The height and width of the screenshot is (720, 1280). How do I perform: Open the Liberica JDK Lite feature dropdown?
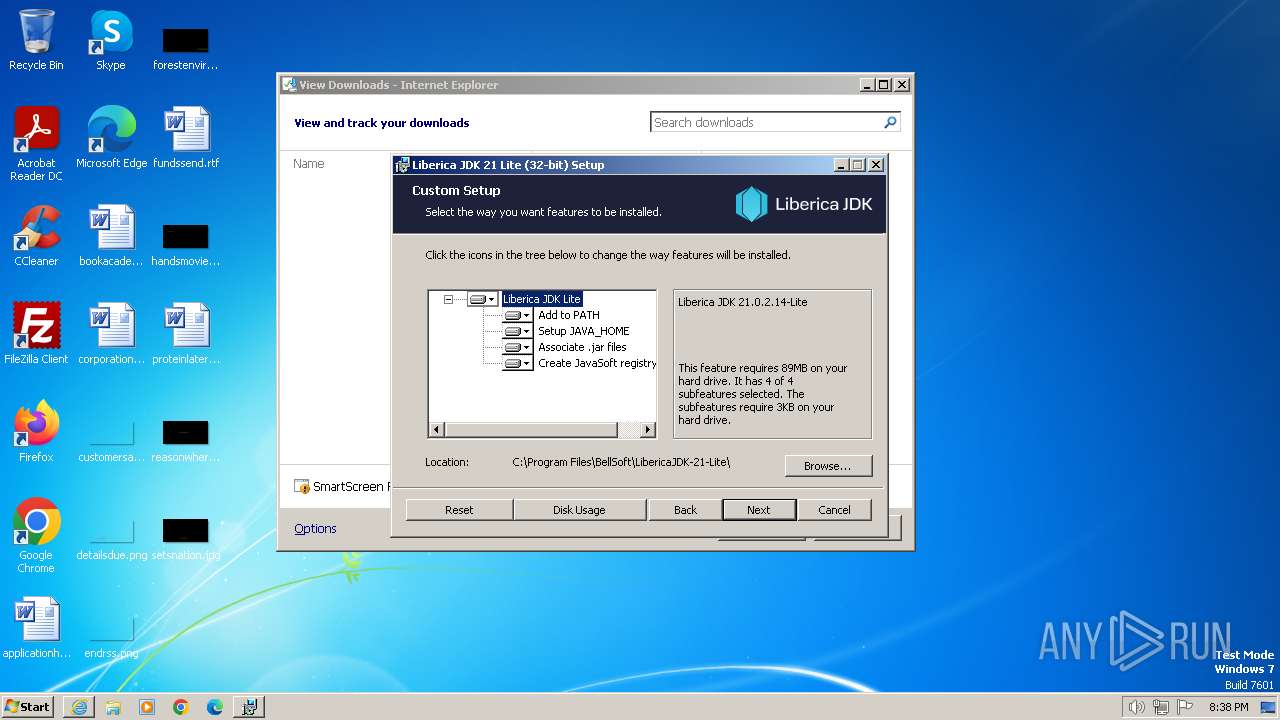(482, 299)
